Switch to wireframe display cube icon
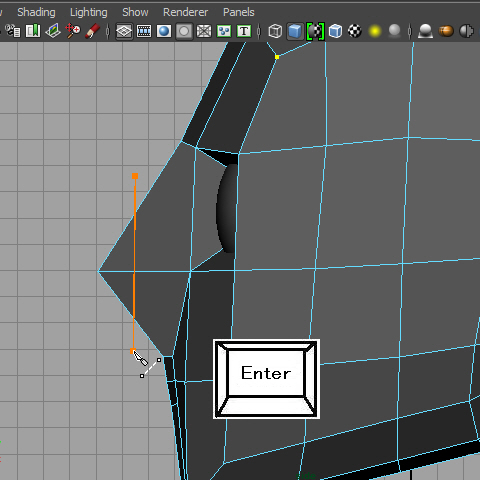This screenshot has width=480, height=480. pos(275,31)
